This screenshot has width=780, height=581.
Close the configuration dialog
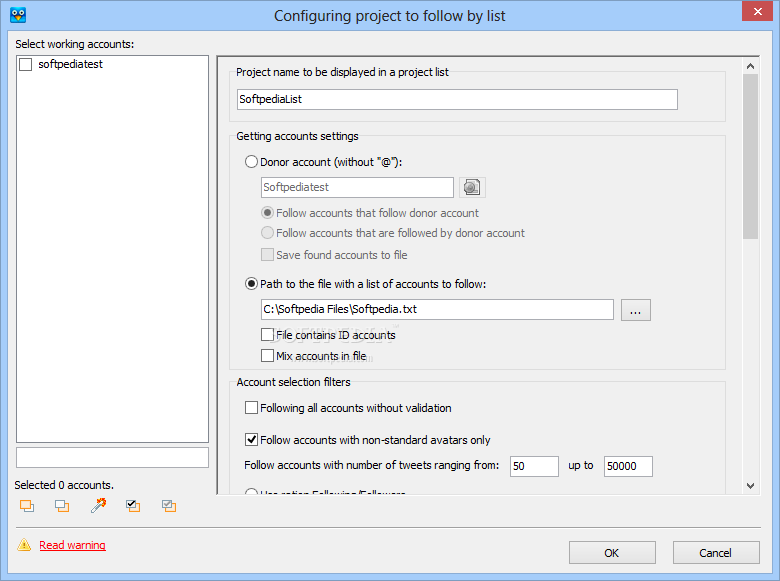point(757,11)
